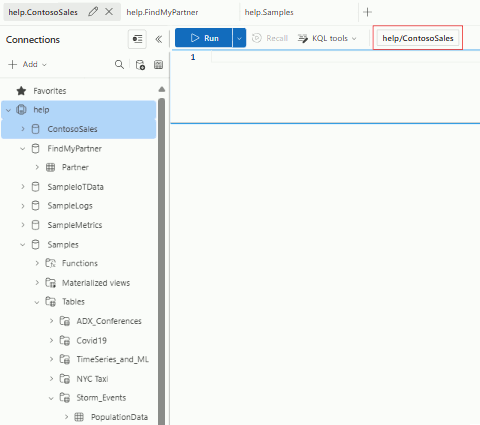
Task: Switch to the help.Samples tab
Action: click(x=269, y=12)
